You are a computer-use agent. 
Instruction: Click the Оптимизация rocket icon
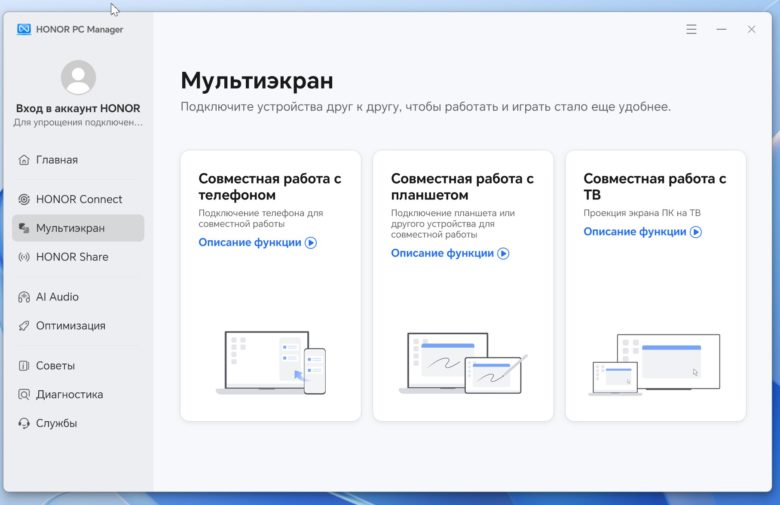(x=23, y=325)
